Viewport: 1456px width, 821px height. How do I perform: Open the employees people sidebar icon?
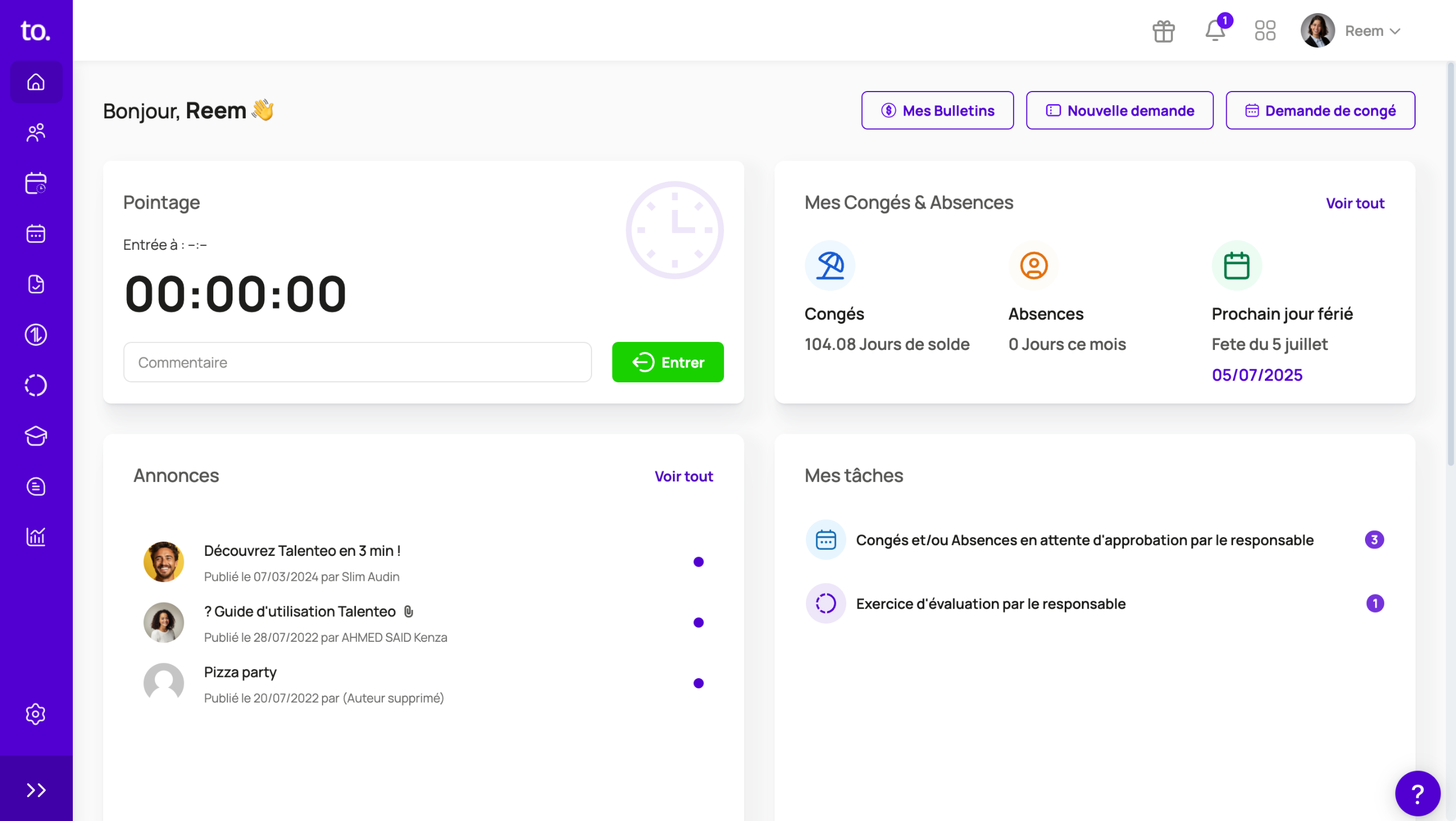[x=36, y=133]
